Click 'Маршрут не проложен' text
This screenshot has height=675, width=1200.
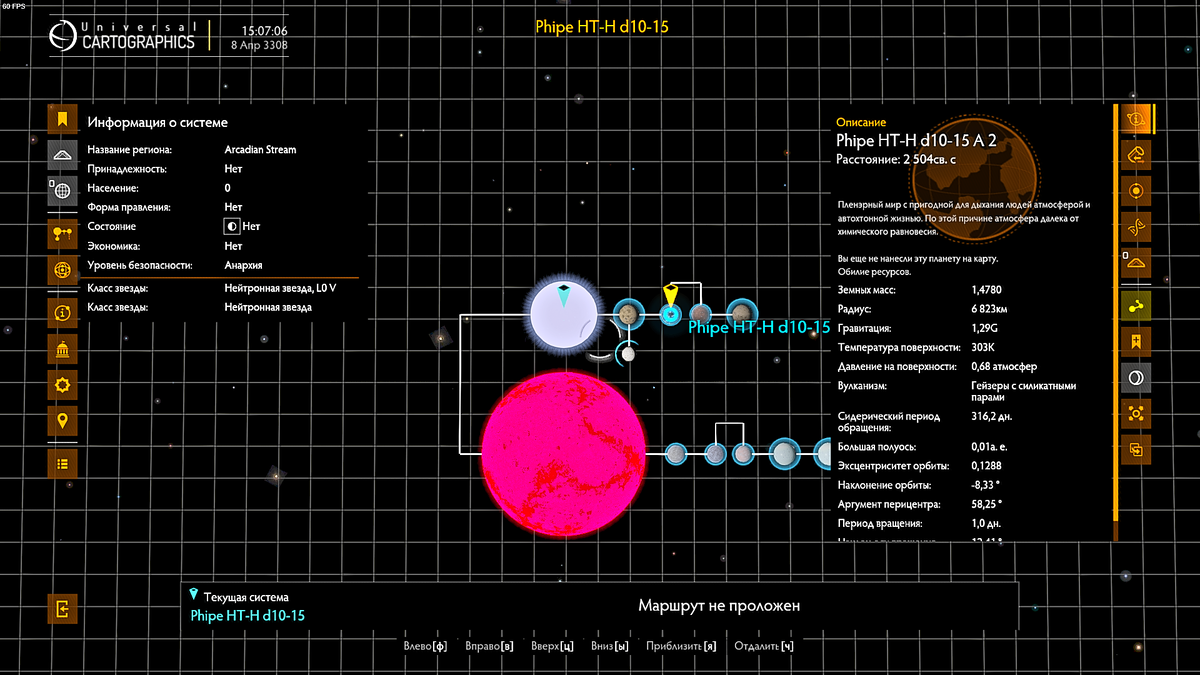pos(719,606)
